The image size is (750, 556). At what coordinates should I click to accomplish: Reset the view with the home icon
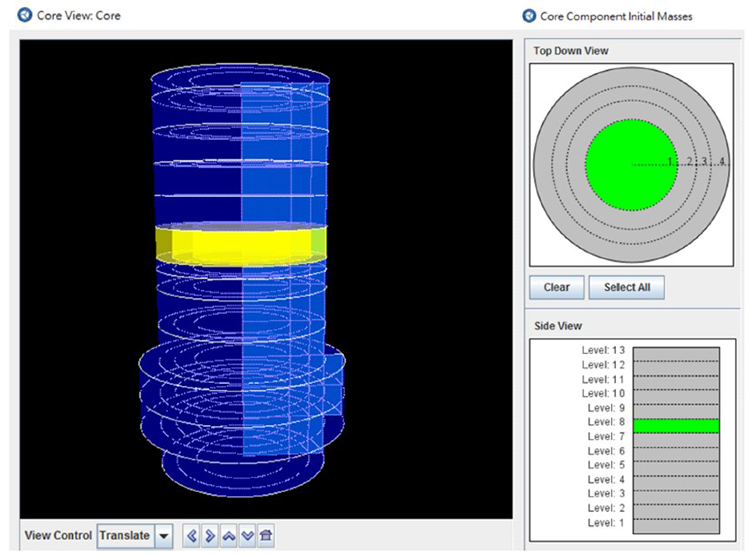pyautogui.click(x=266, y=536)
